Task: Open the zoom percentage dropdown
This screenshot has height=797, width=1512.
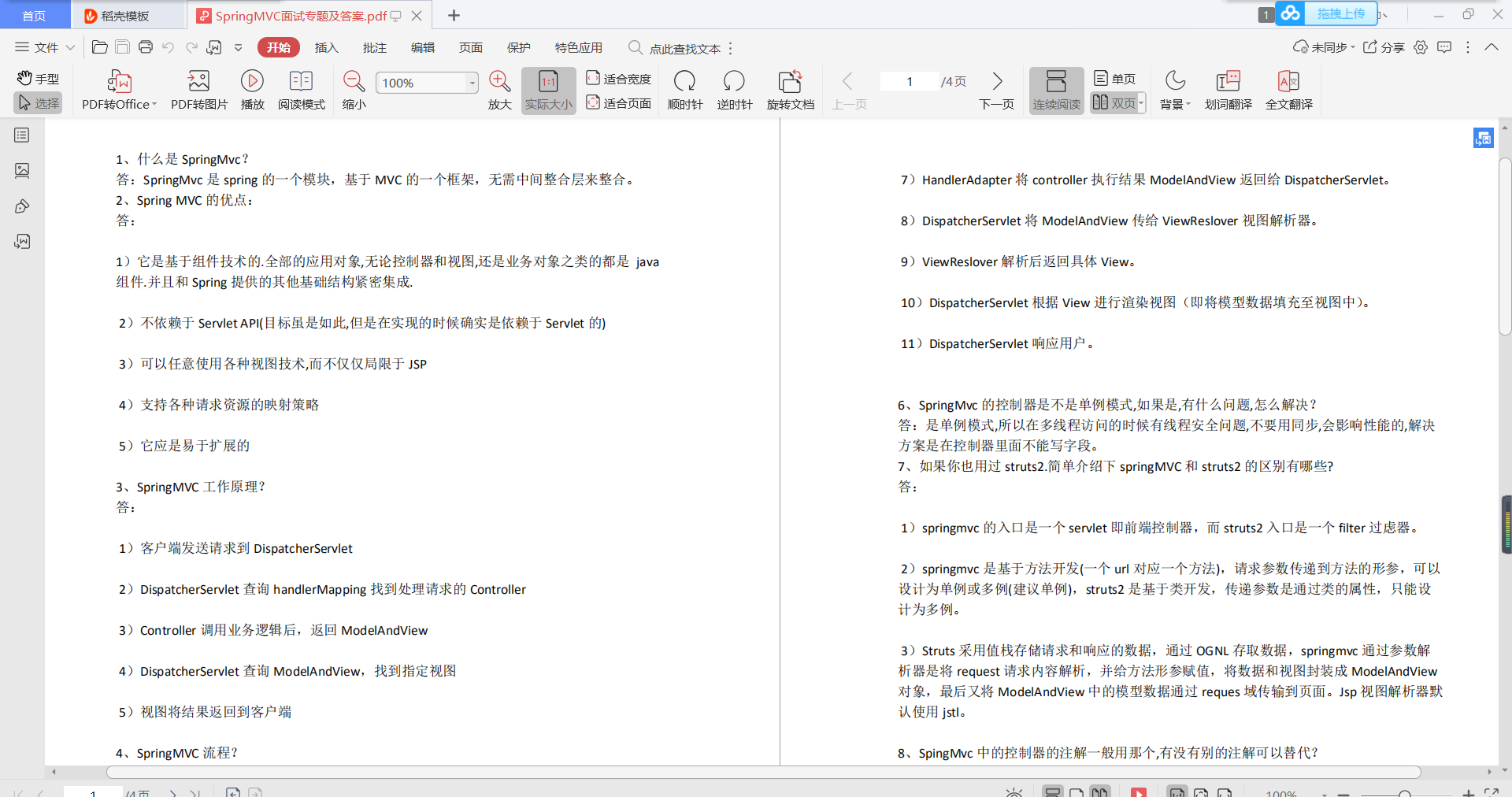Action: [x=472, y=83]
